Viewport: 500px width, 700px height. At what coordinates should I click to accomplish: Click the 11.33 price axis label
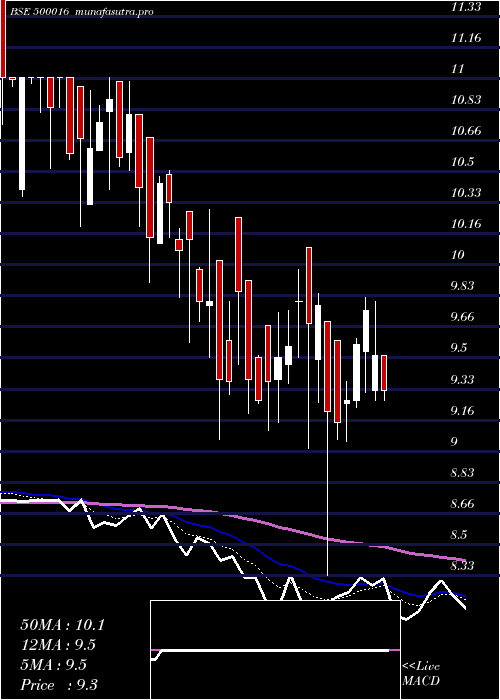tap(466, 7)
